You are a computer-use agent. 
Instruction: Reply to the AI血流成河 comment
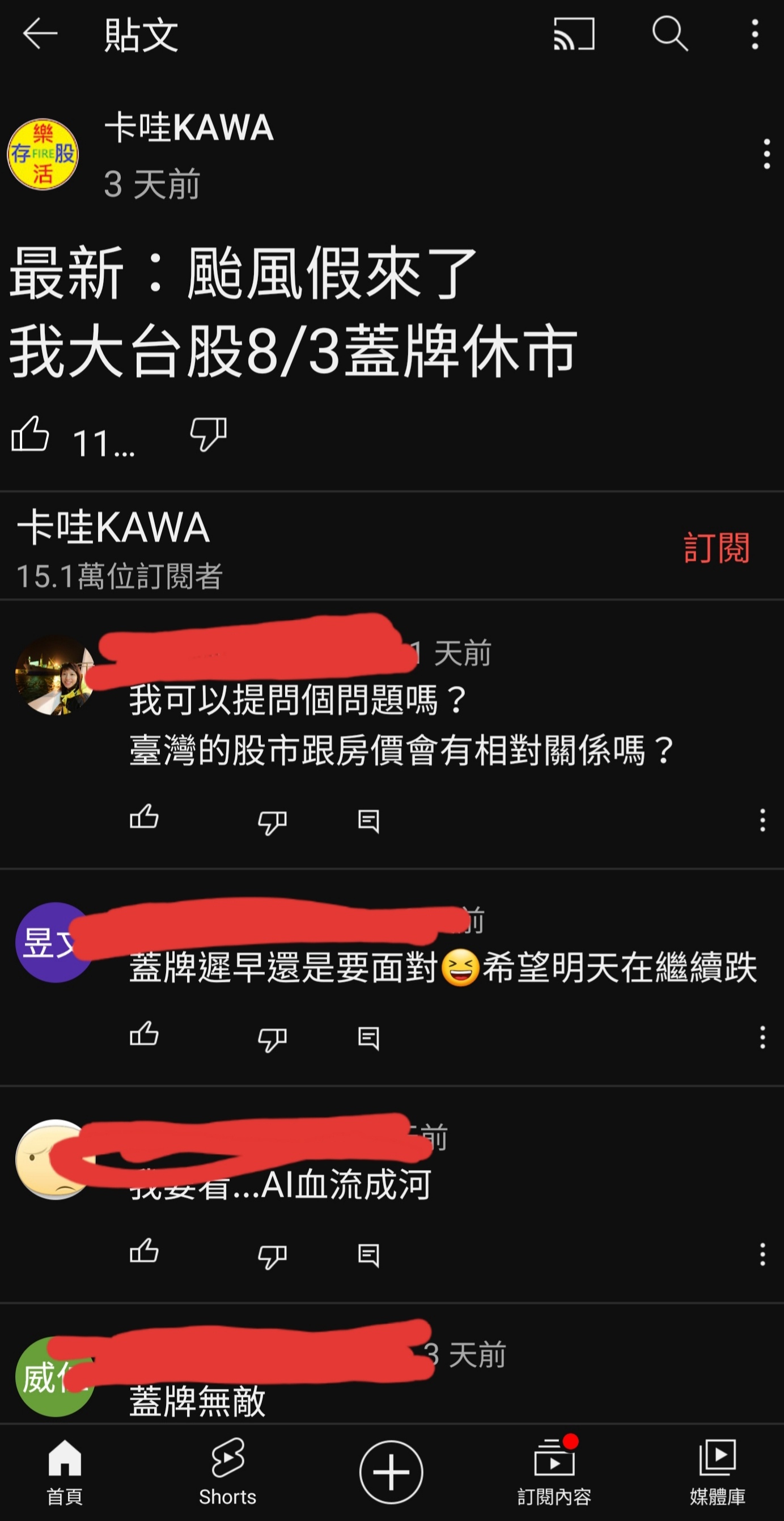[x=368, y=1255]
